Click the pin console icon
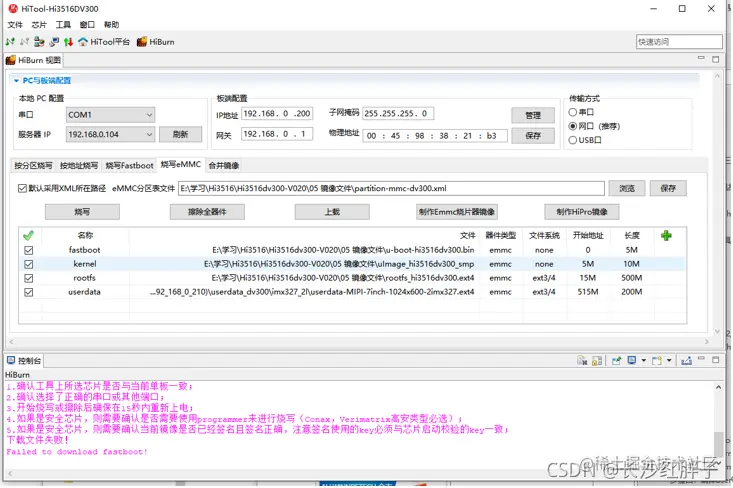This screenshot has width=733, height=488. pyautogui.click(x=617, y=360)
